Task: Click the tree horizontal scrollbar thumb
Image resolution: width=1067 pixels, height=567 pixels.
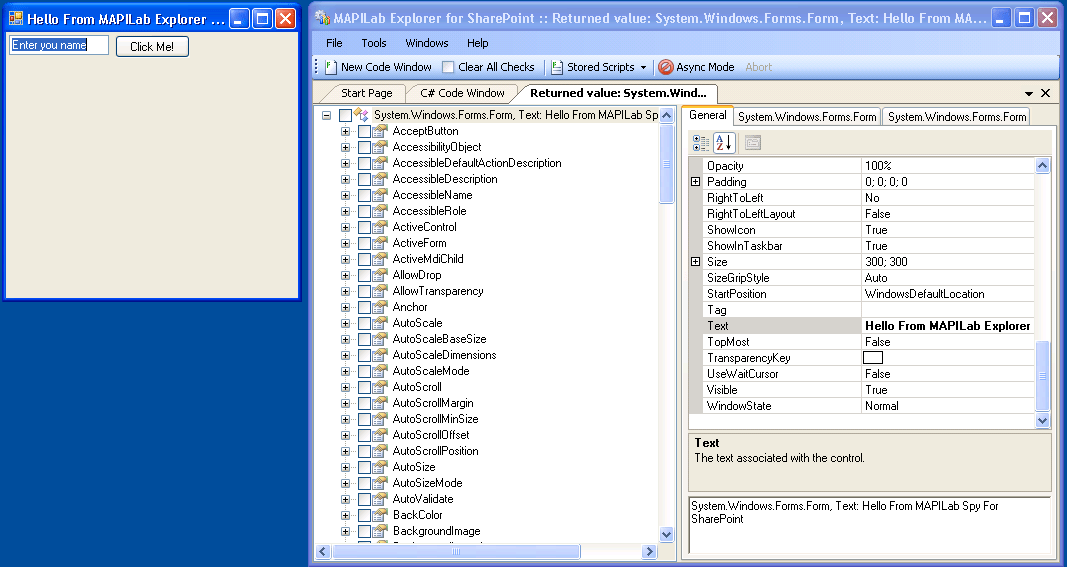Action: [457, 551]
